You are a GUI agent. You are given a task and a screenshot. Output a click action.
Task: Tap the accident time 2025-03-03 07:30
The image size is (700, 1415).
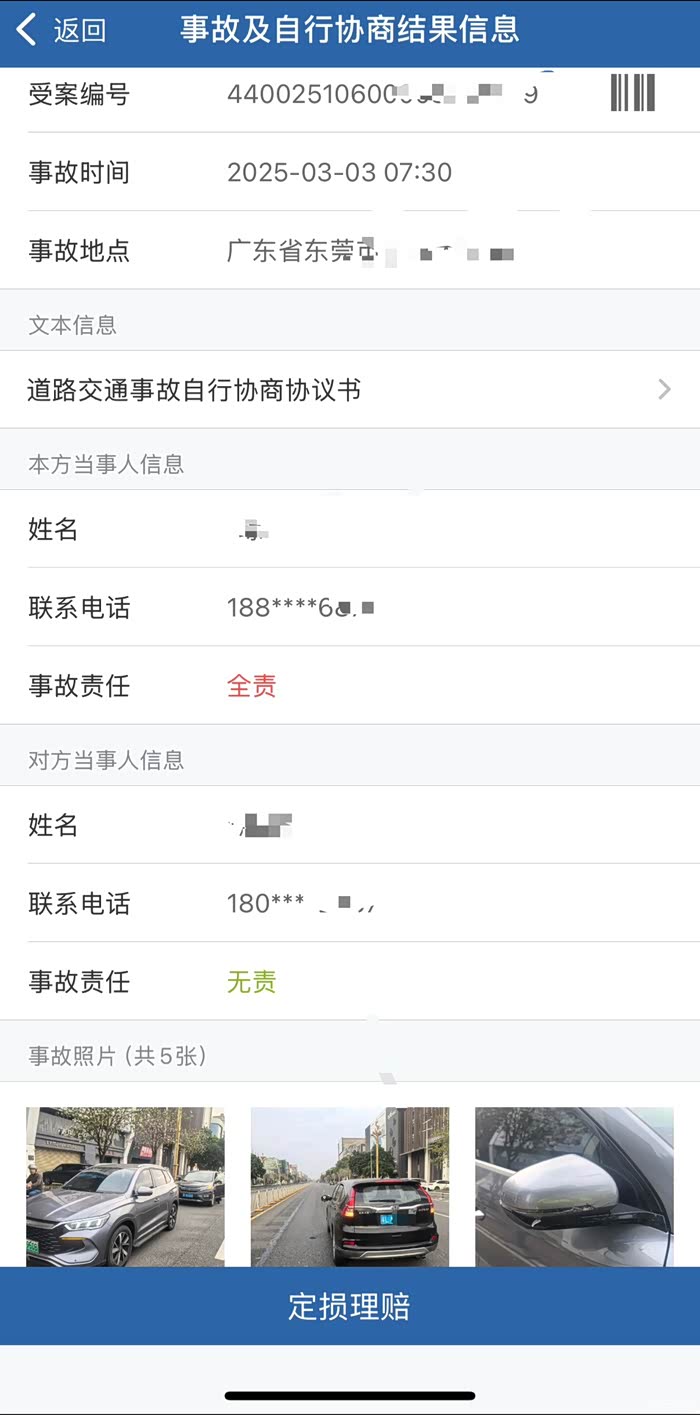[x=339, y=172]
